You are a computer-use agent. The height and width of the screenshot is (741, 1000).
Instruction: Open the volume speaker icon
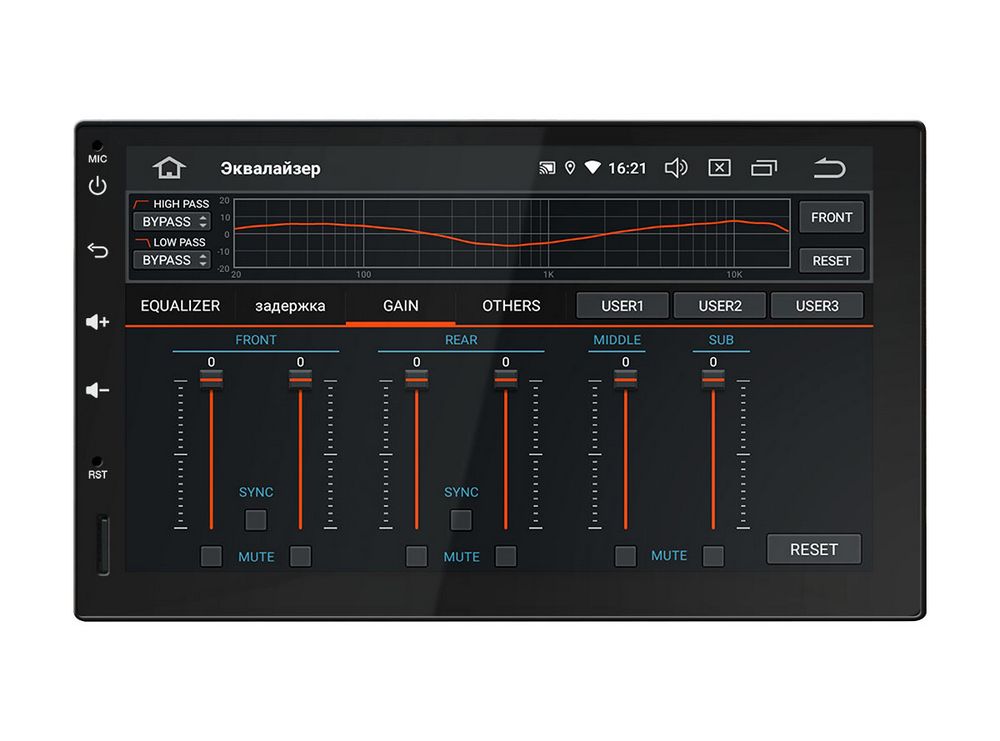[676, 168]
